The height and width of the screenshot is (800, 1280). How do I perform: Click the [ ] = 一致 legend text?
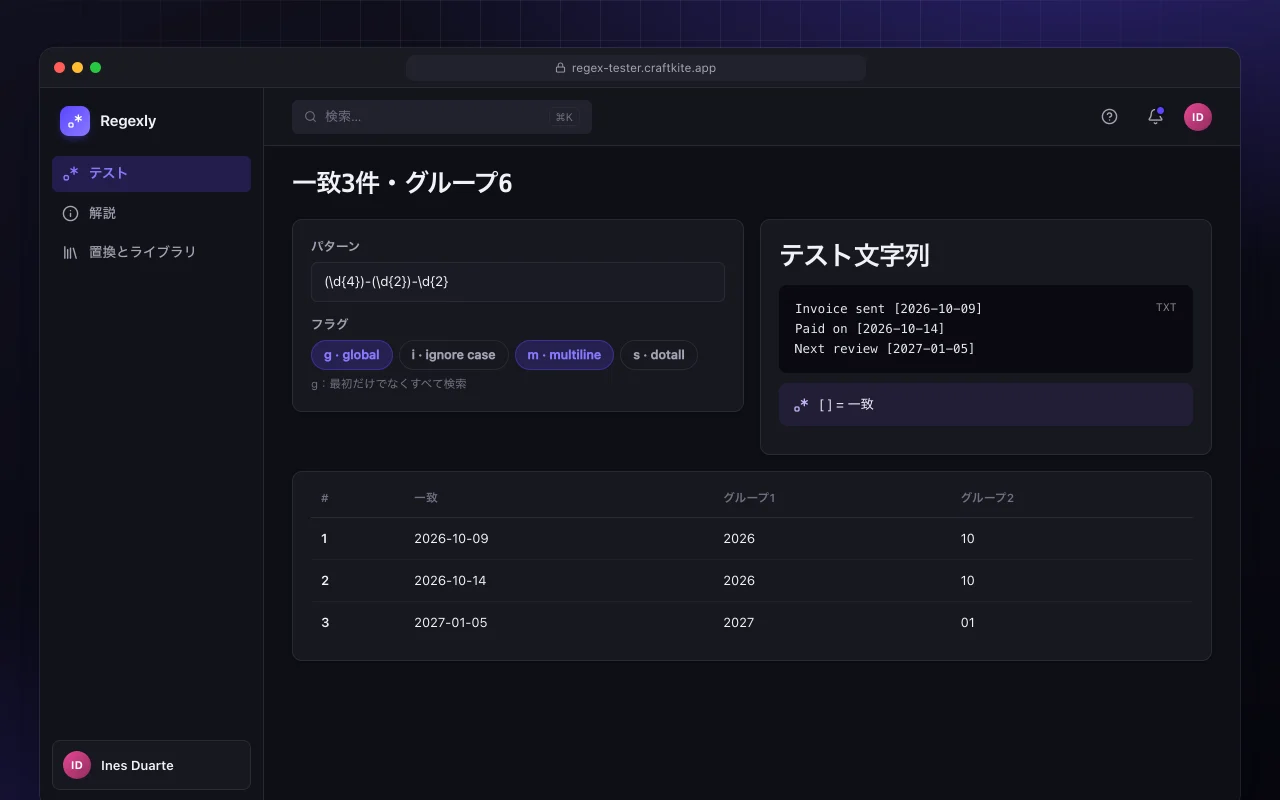[846, 405]
